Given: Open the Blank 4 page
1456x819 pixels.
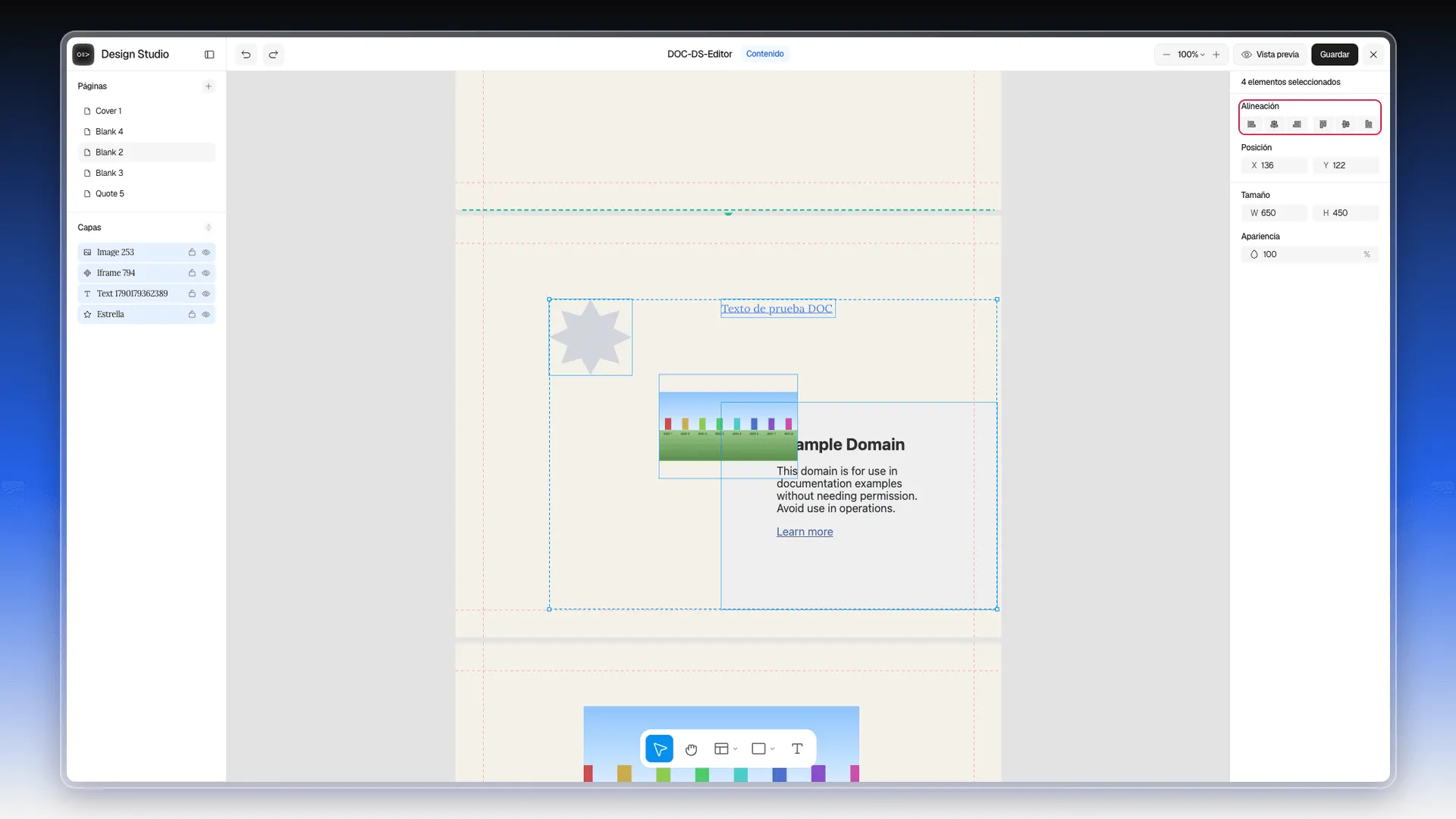Looking at the screenshot, I should (x=146, y=132).
